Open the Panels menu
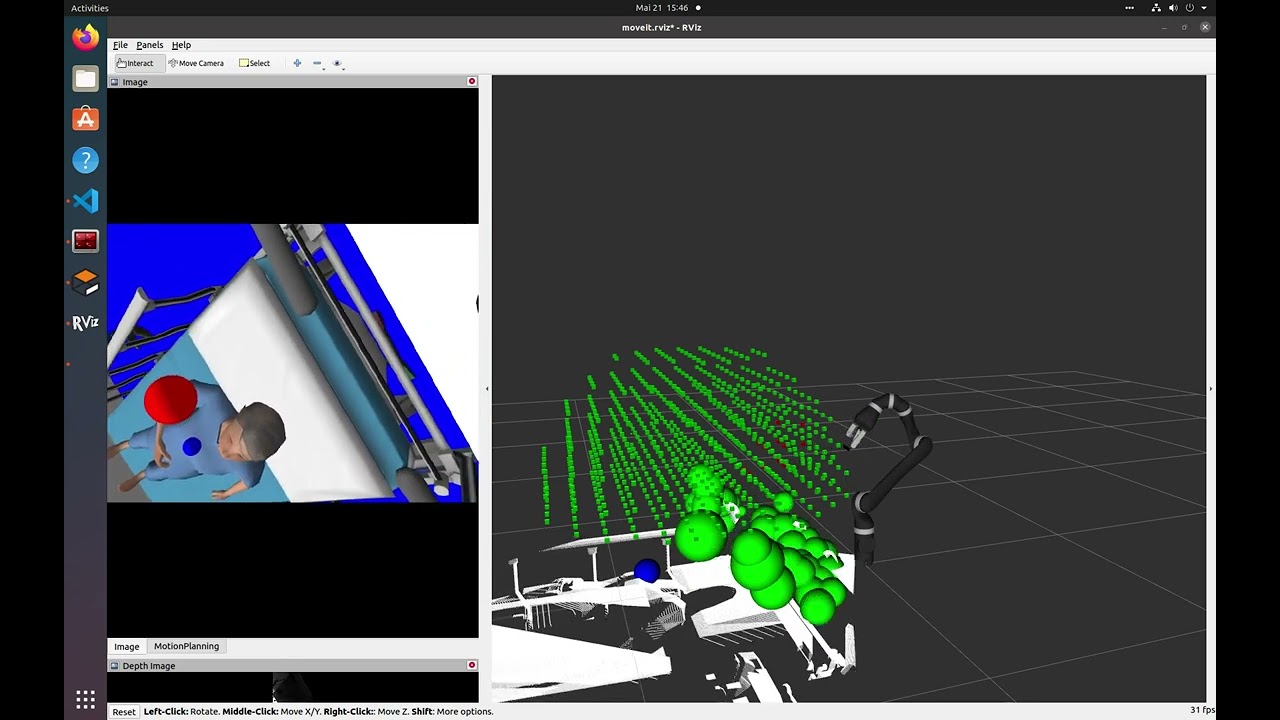Viewport: 1280px width, 720px height. click(150, 45)
